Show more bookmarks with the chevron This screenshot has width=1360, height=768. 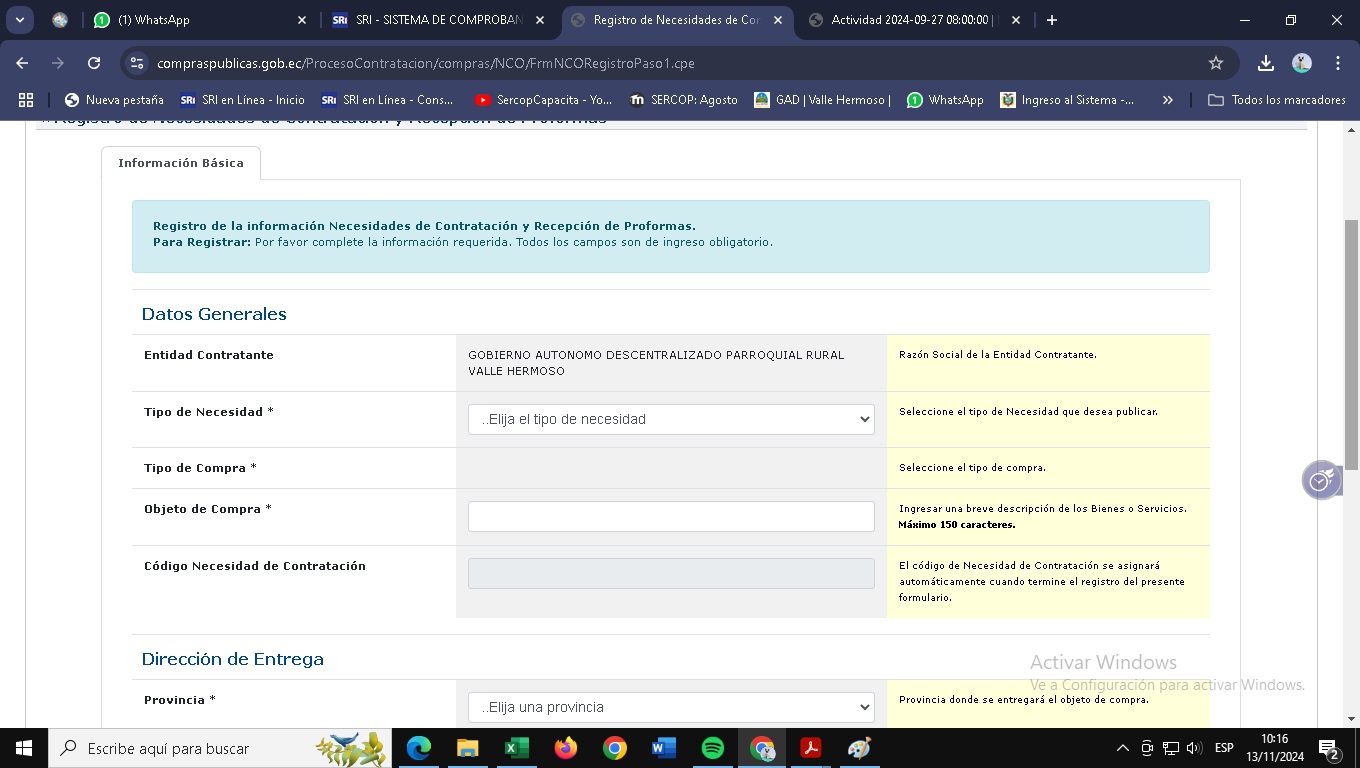point(1167,100)
